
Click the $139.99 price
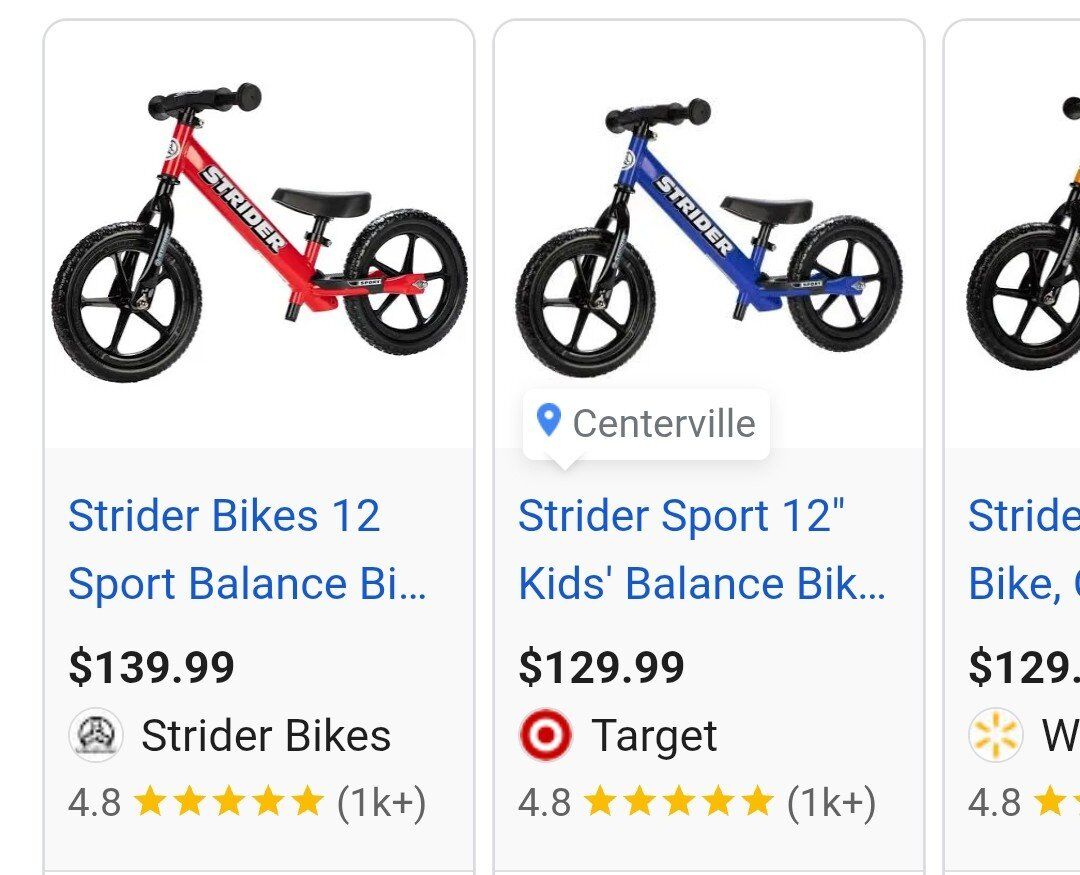click(152, 667)
